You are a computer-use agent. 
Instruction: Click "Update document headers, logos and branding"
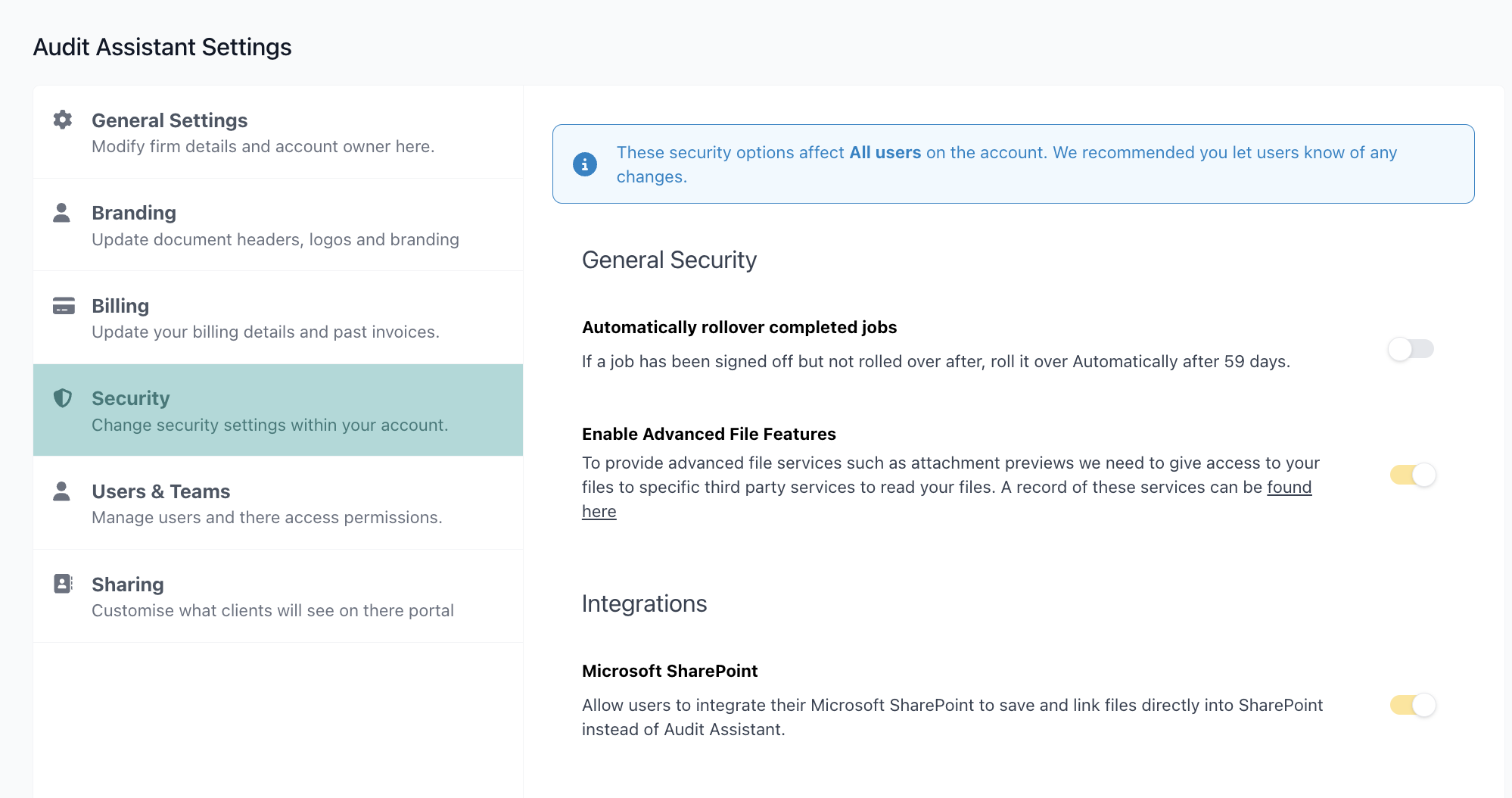point(275,239)
